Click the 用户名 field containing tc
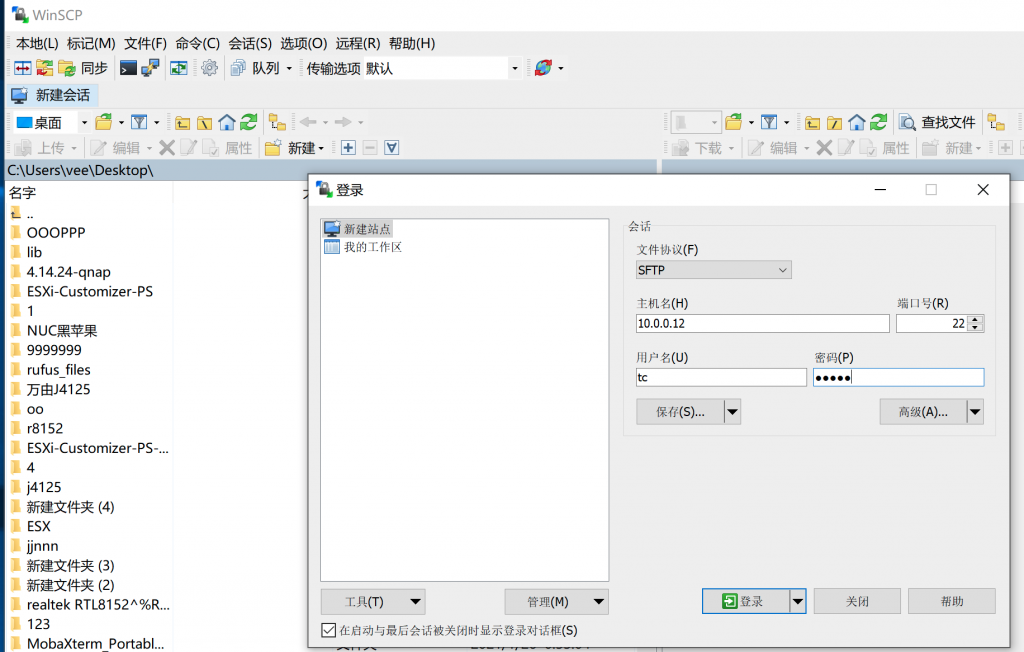1024x652 pixels. click(x=721, y=377)
